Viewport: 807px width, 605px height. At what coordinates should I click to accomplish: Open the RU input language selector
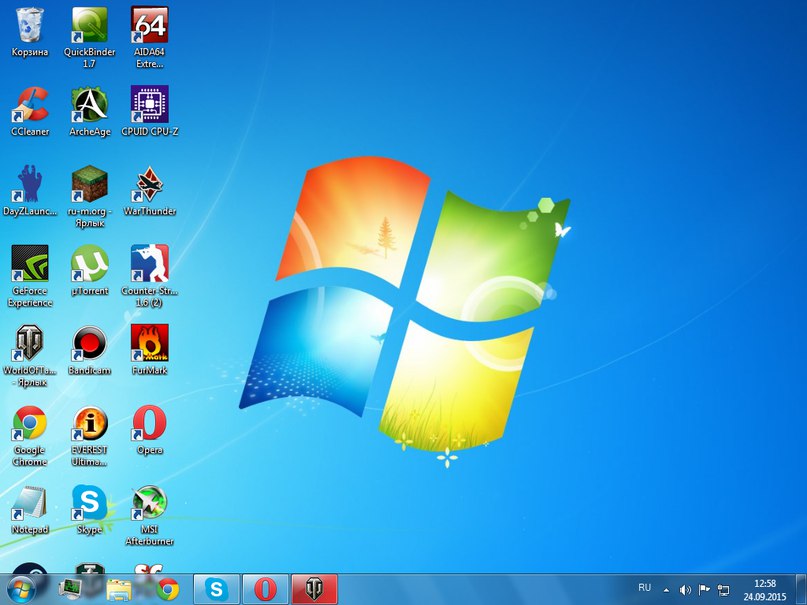644,588
